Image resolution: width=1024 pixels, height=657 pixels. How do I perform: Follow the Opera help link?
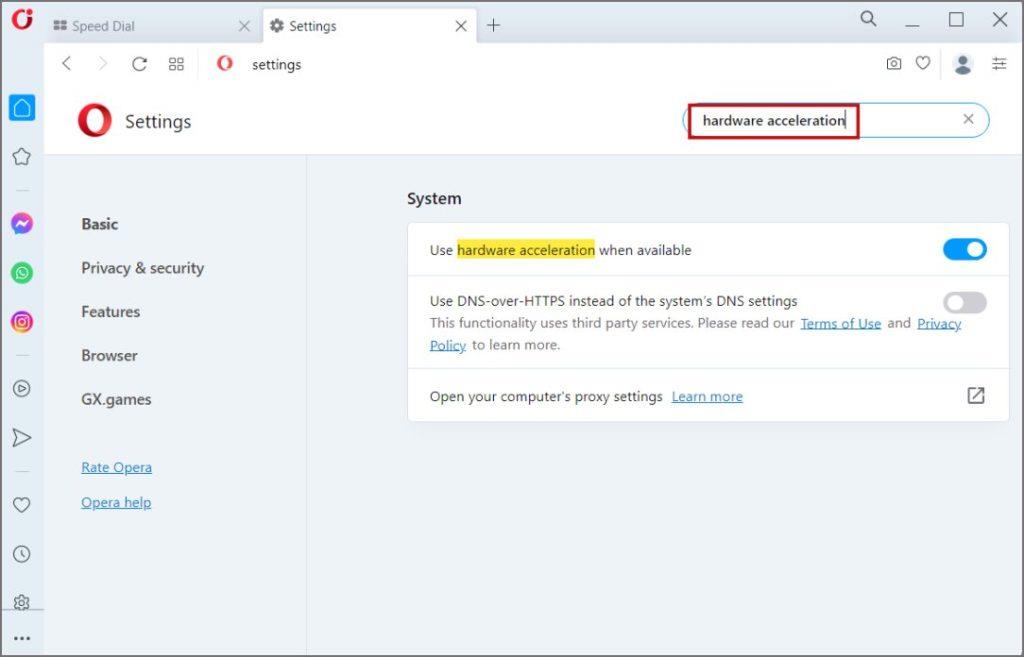pos(116,502)
